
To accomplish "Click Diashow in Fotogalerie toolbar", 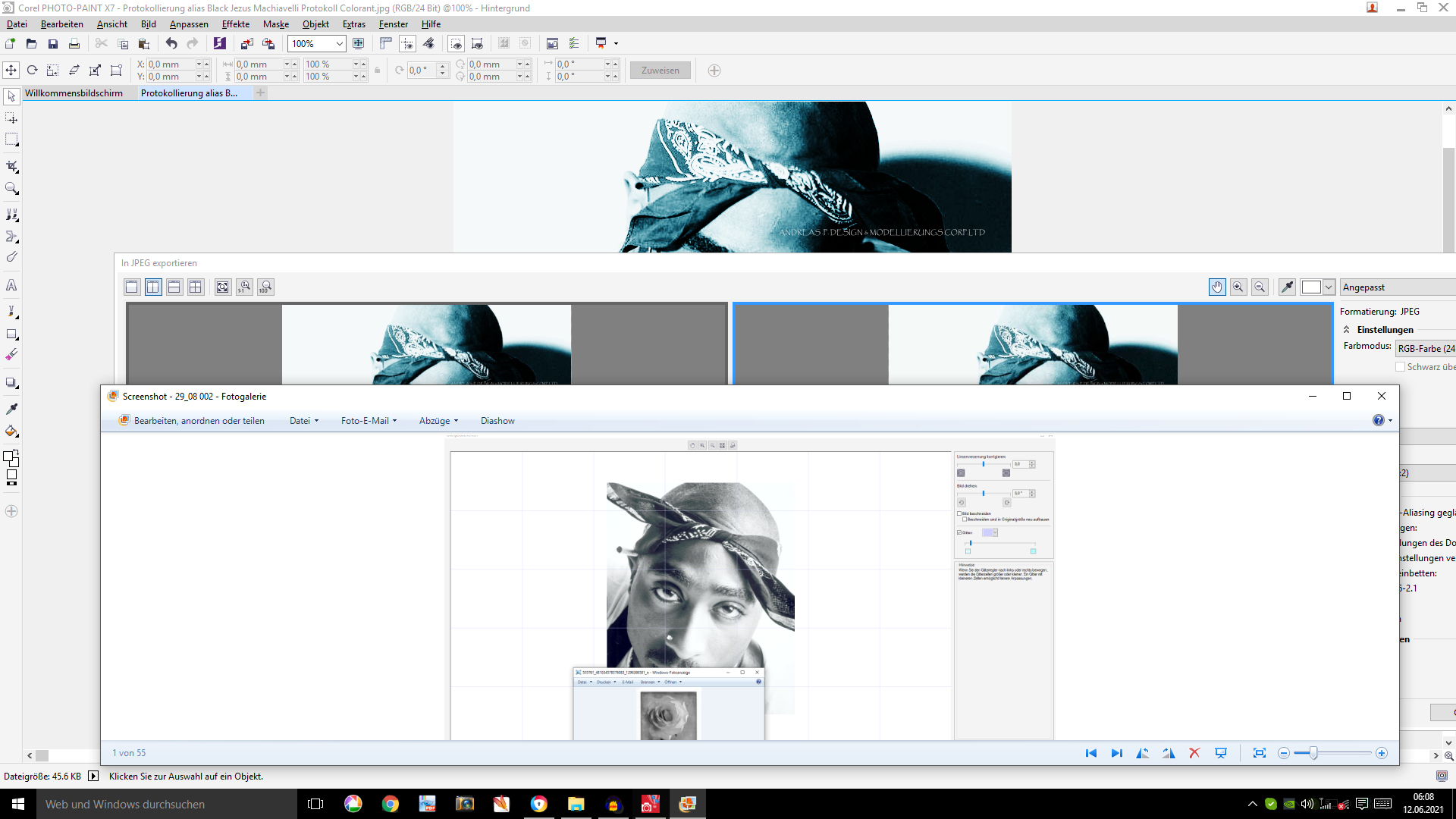I will 497,421.
